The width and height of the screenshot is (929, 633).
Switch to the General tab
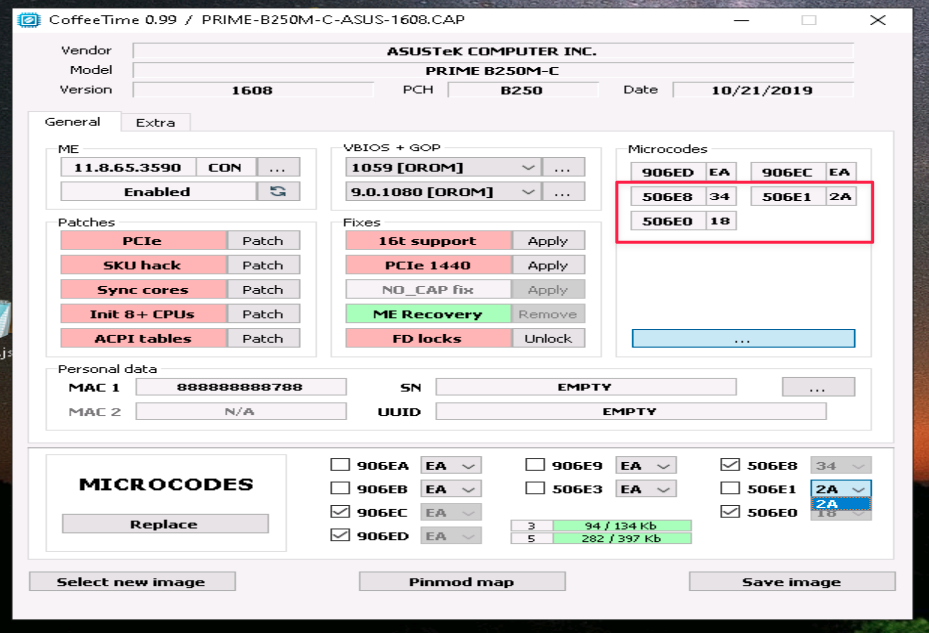(73, 122)
